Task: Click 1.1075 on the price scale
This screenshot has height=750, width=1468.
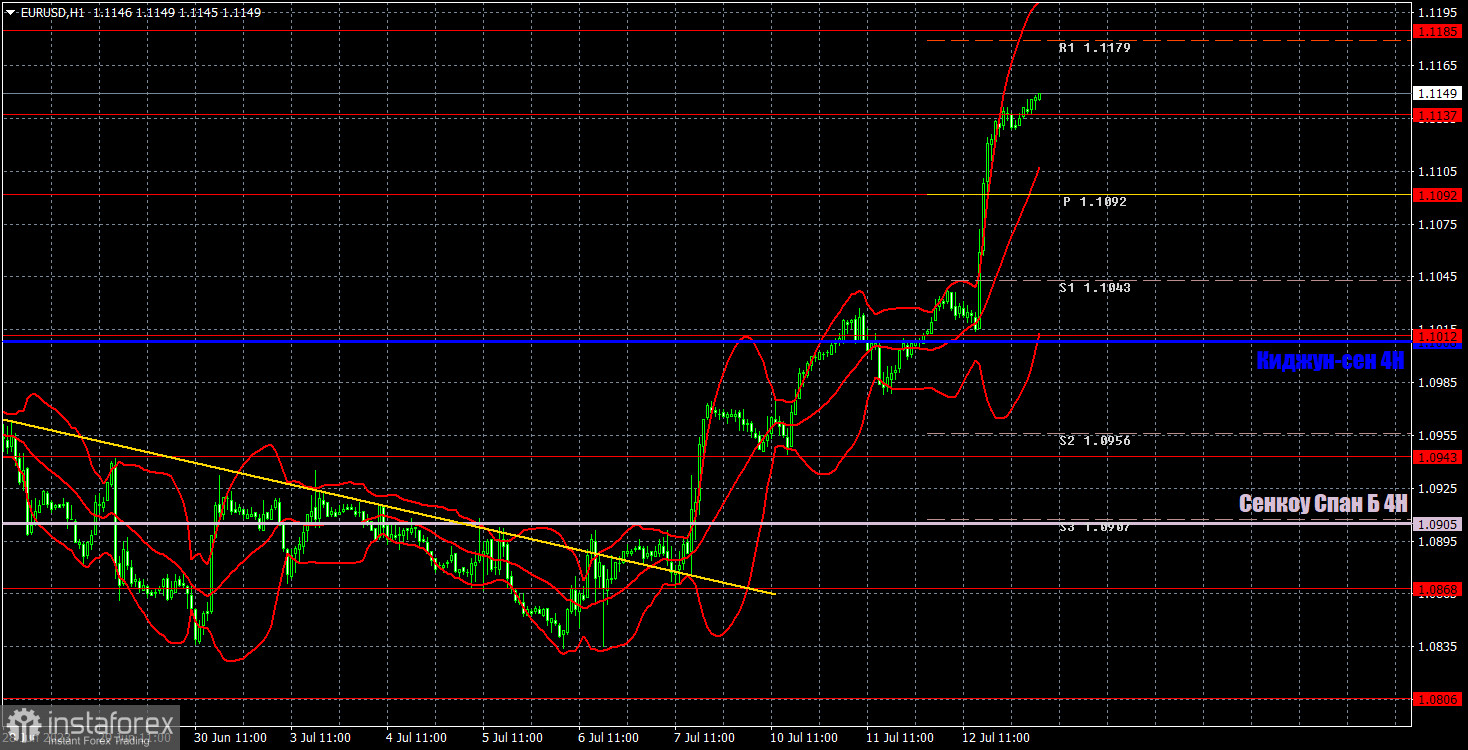Action: [x=1438, y=225]
